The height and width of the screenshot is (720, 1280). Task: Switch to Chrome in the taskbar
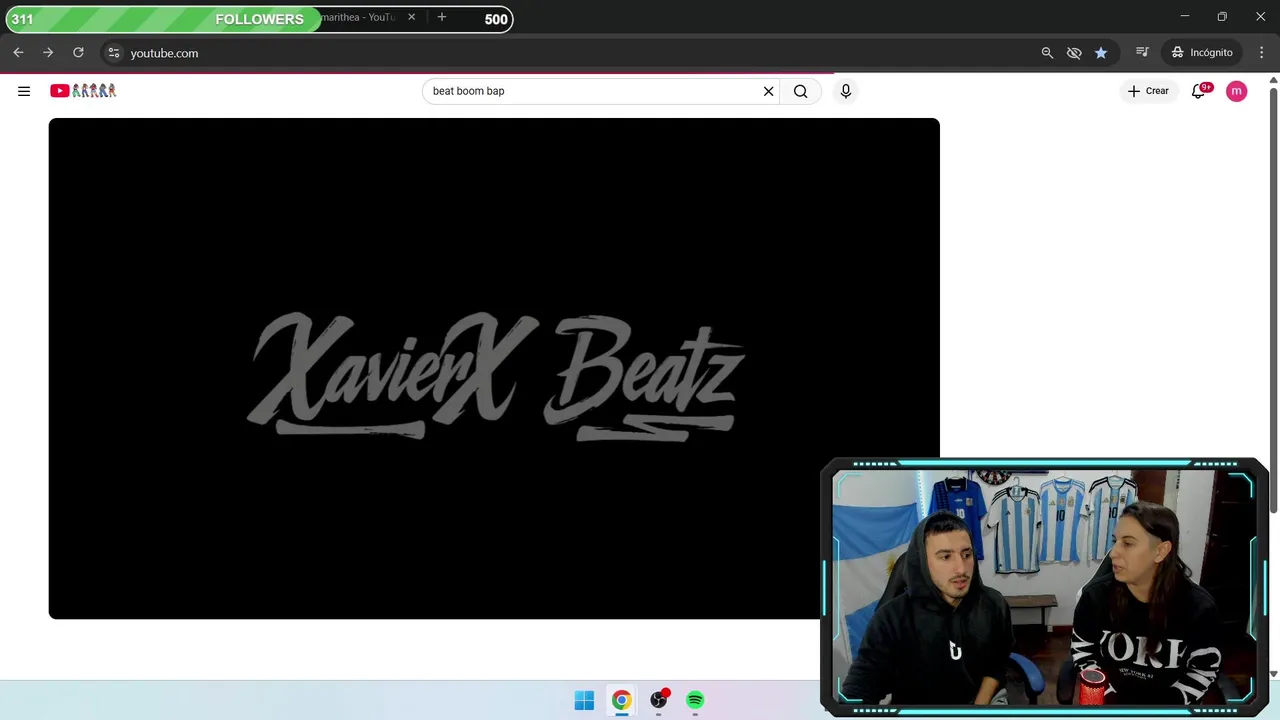[622, 700]
